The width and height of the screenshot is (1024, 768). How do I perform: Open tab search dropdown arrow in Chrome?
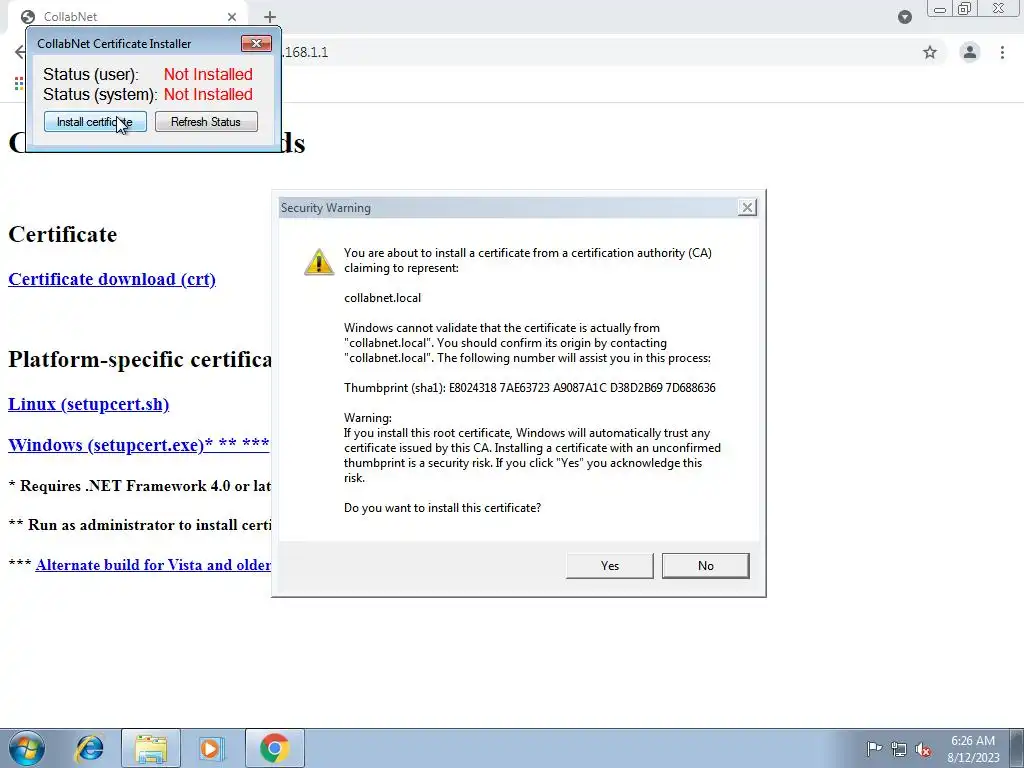pos(904,17)
